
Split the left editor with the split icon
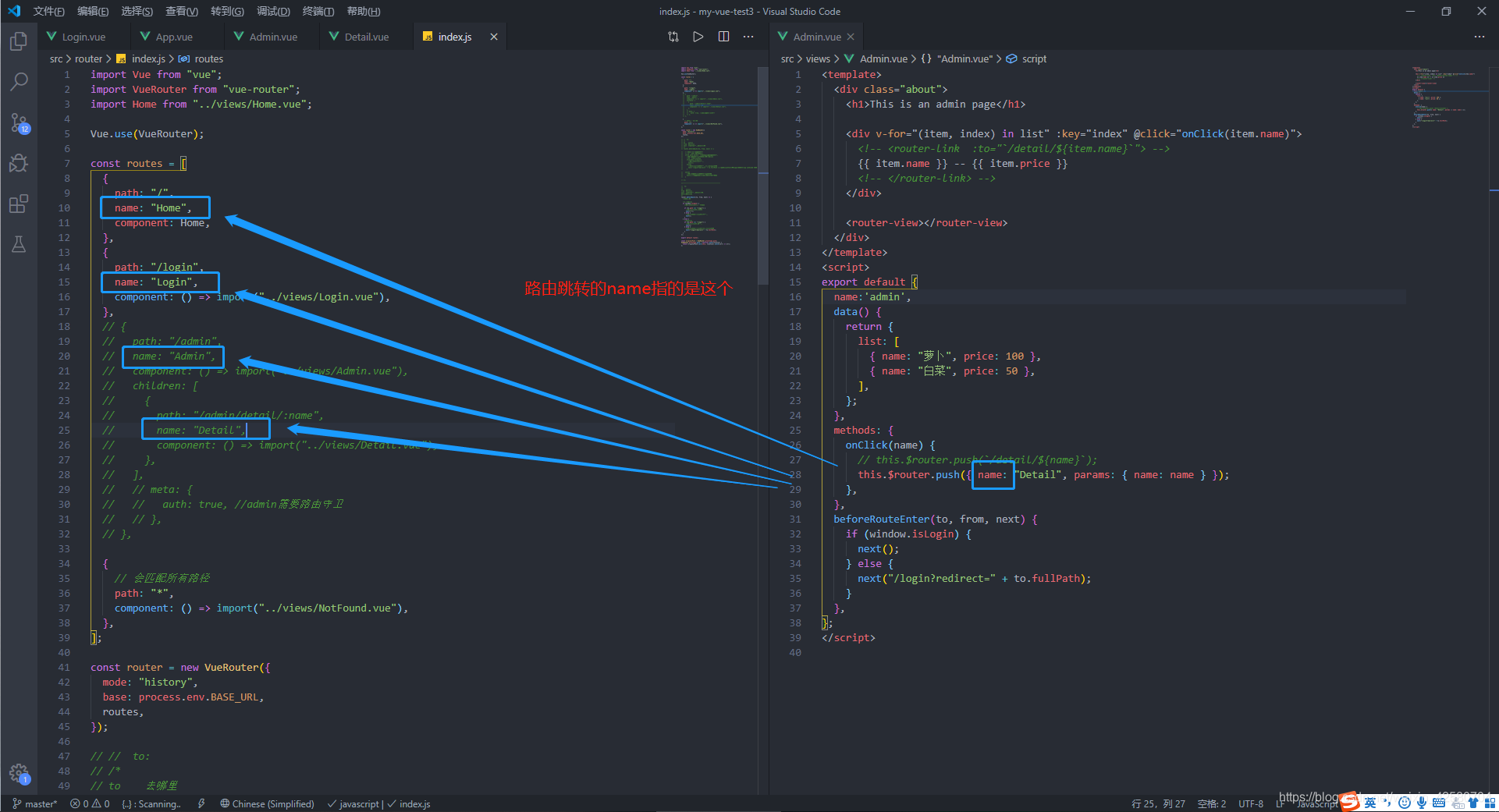[723, 37]
